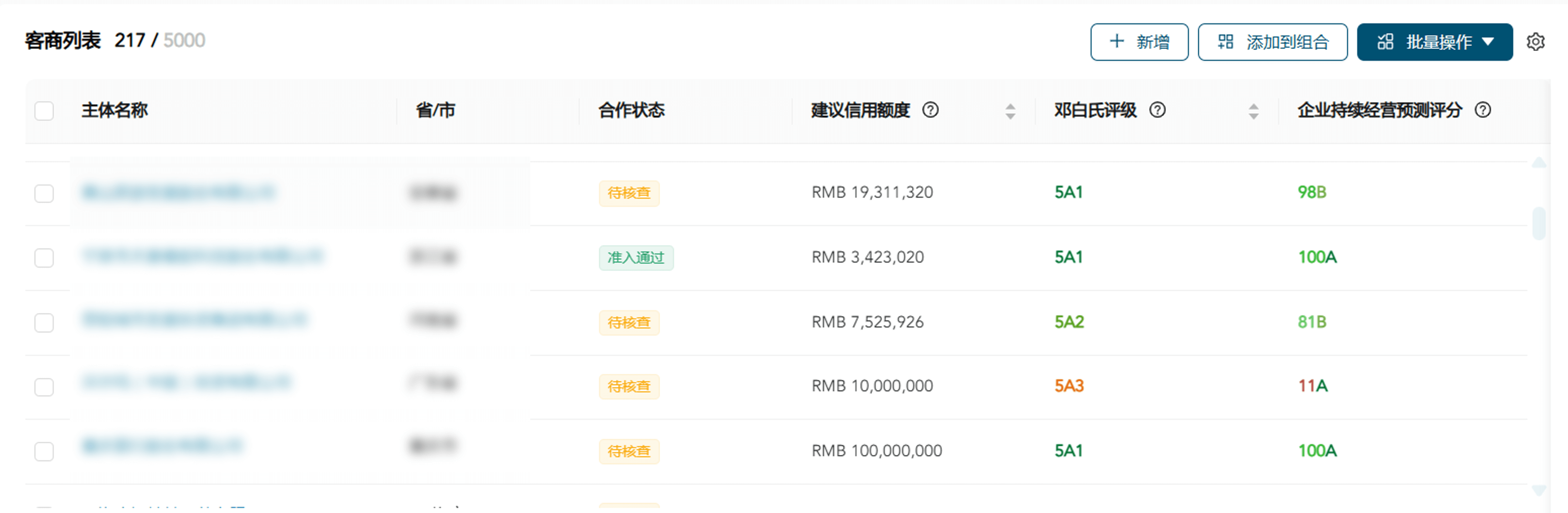The height and width of the screenshot is (513, 1568).
Task: Open the table settings gear icon
Action: [x=1535, y=42]
